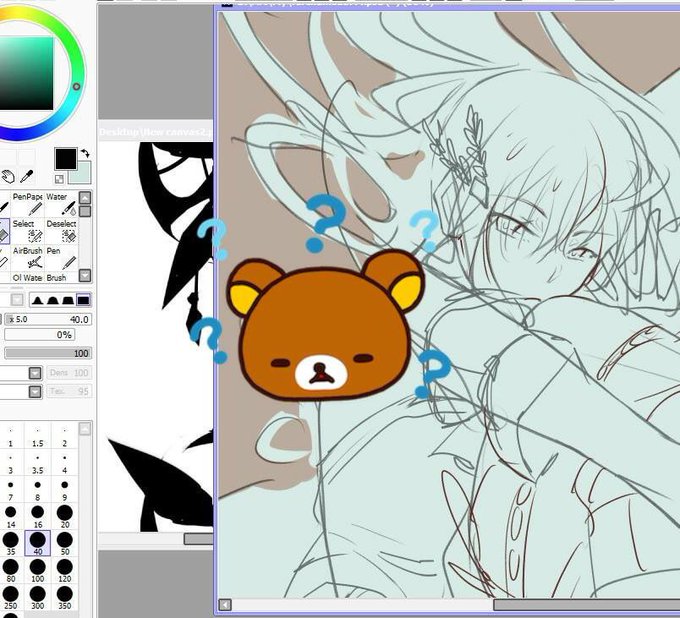
Task: Click the Tex 95 field
Action: tap(69, 391)
